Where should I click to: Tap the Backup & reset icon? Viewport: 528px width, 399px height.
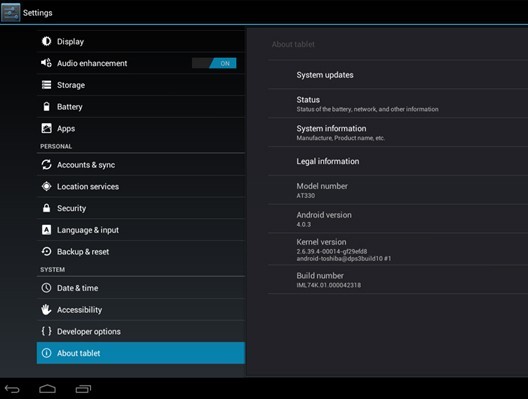(46, 252)
